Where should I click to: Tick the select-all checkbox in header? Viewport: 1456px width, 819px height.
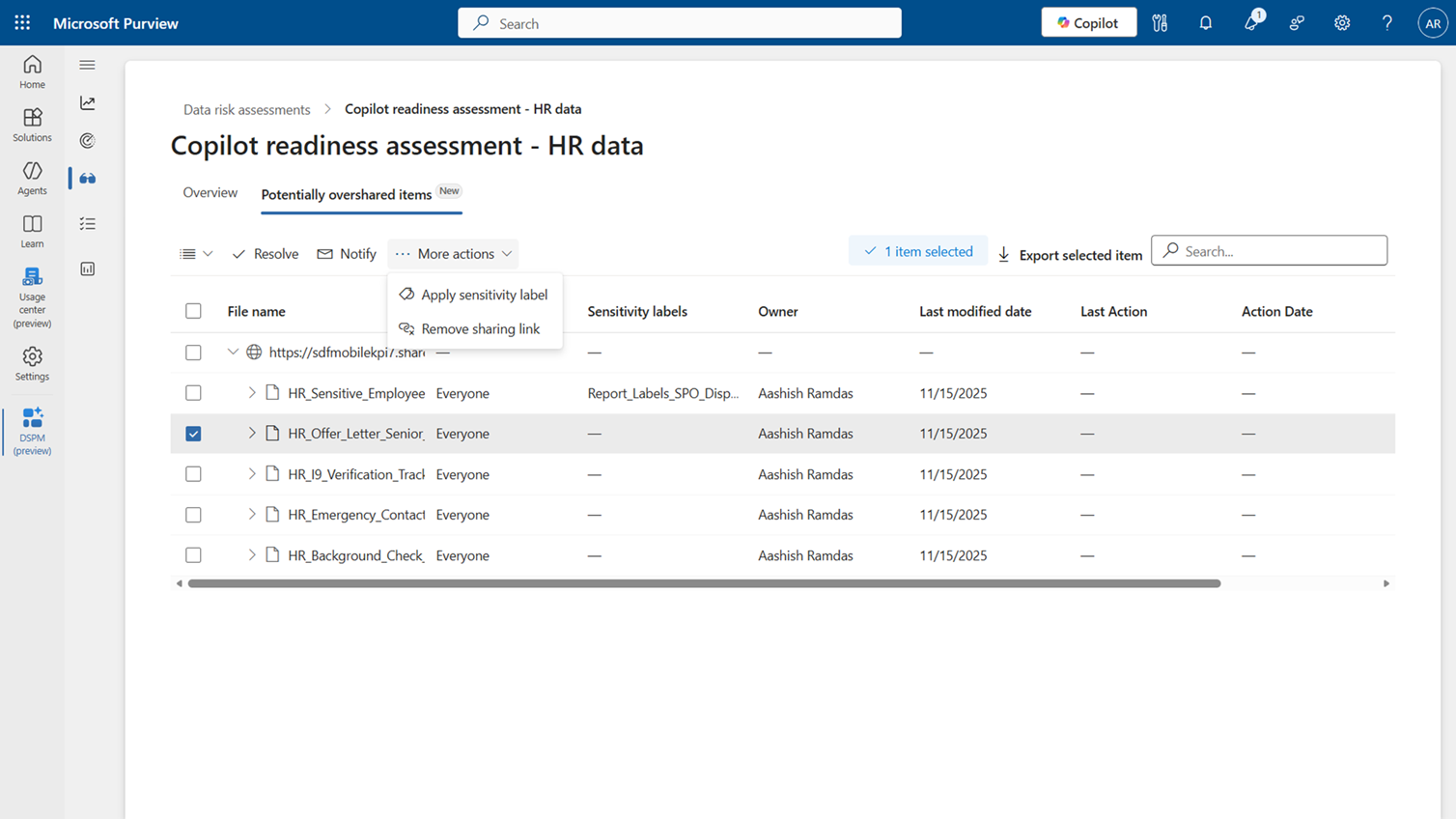point(193,311)
